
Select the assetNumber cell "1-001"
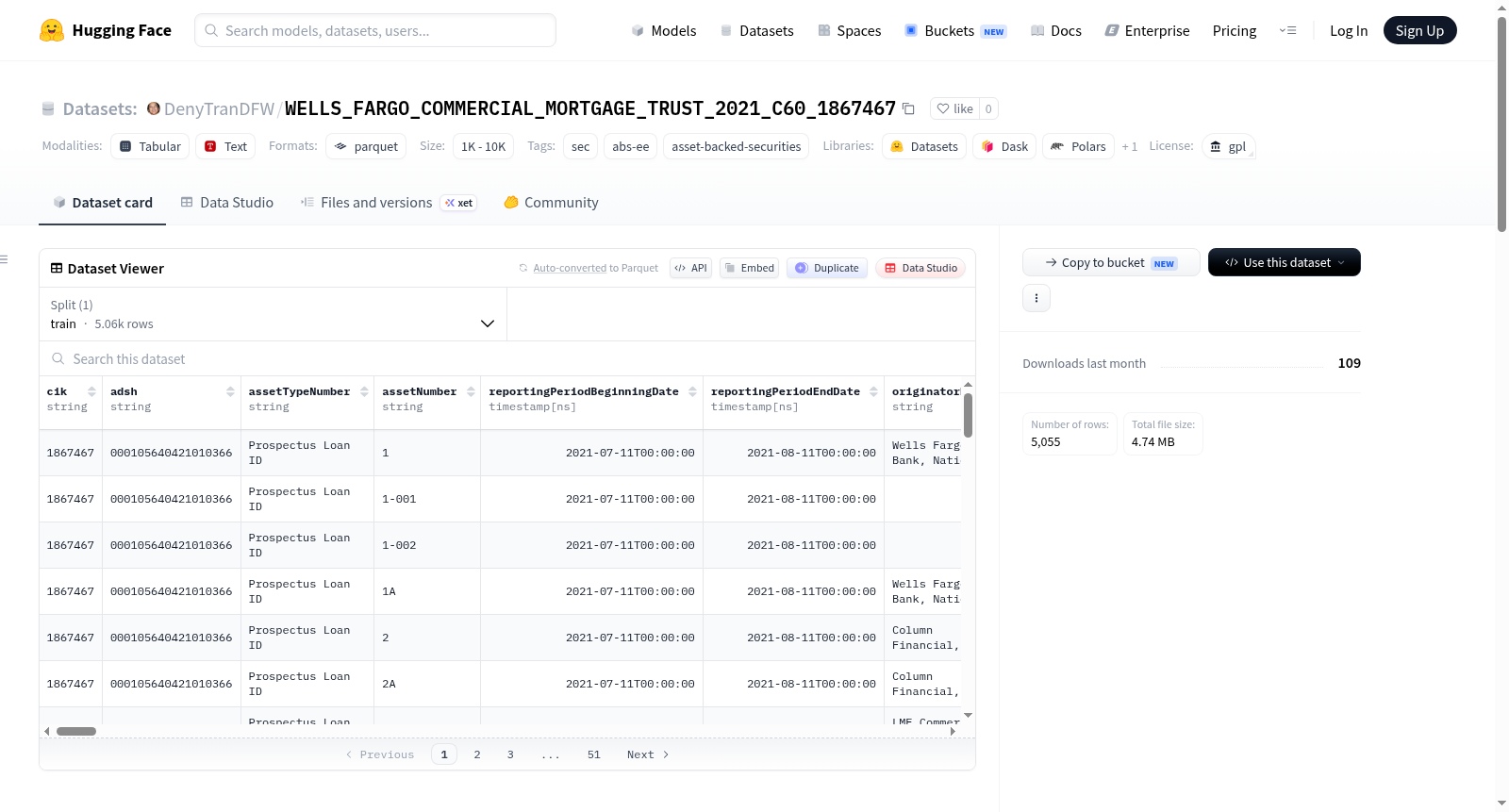[x=427, y=499]
